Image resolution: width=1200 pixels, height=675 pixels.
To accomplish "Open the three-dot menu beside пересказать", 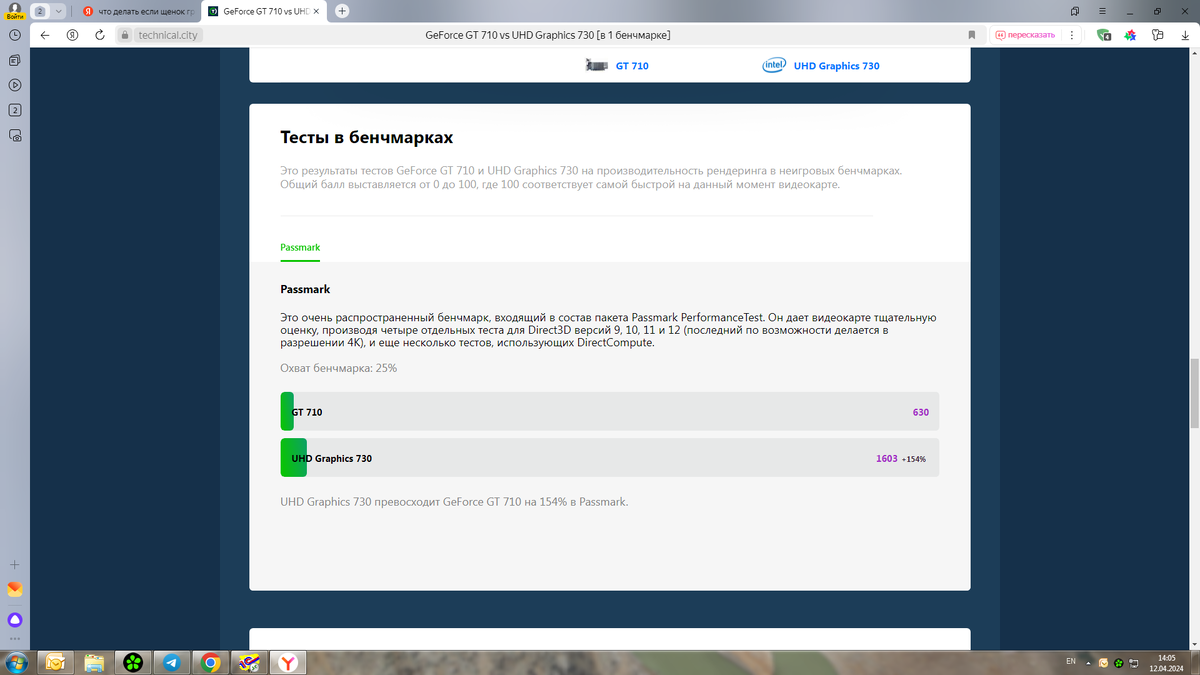I will tap(1071, 34).
